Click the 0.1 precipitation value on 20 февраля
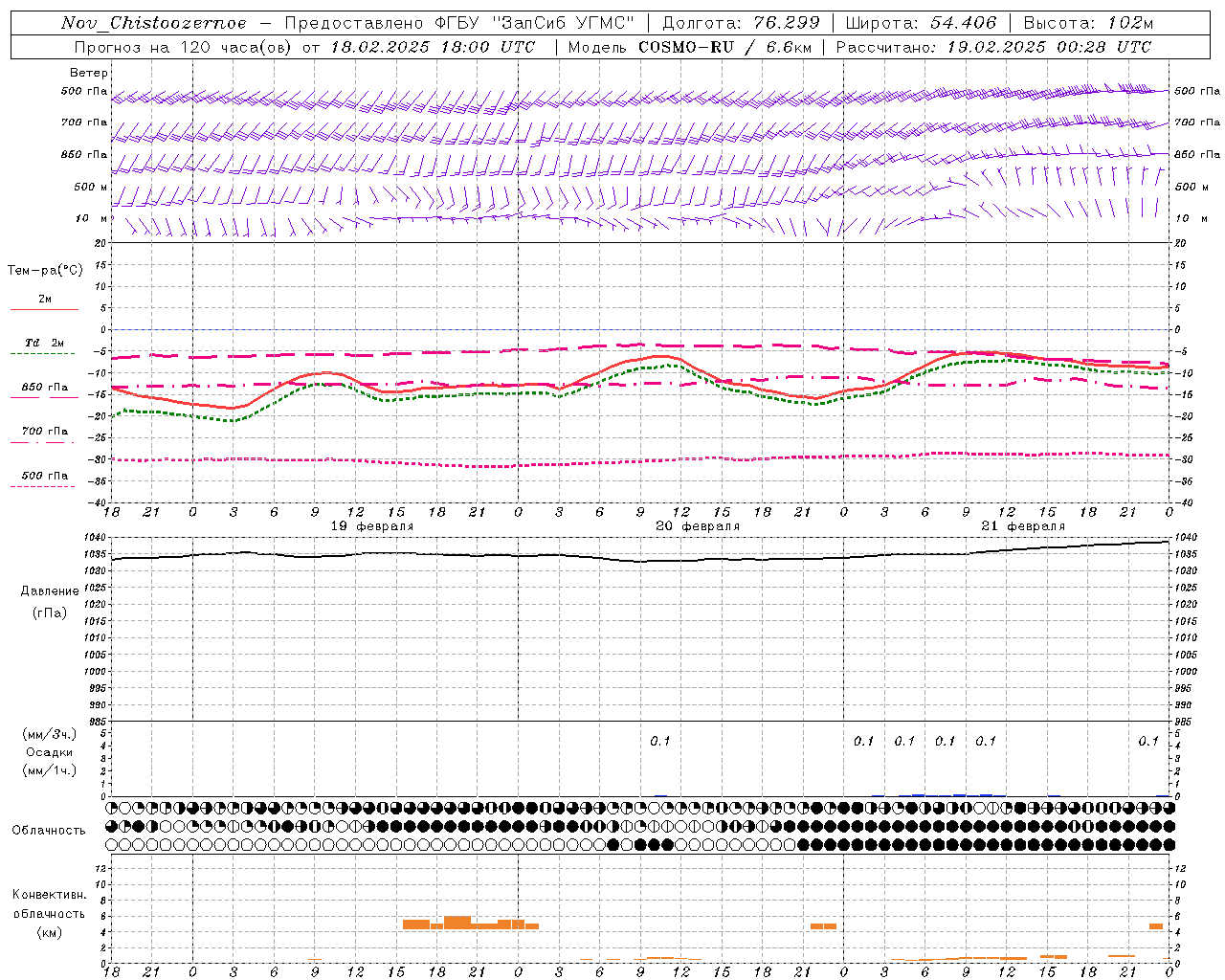This screenshot has height=980, width=1225. [660, 742]
